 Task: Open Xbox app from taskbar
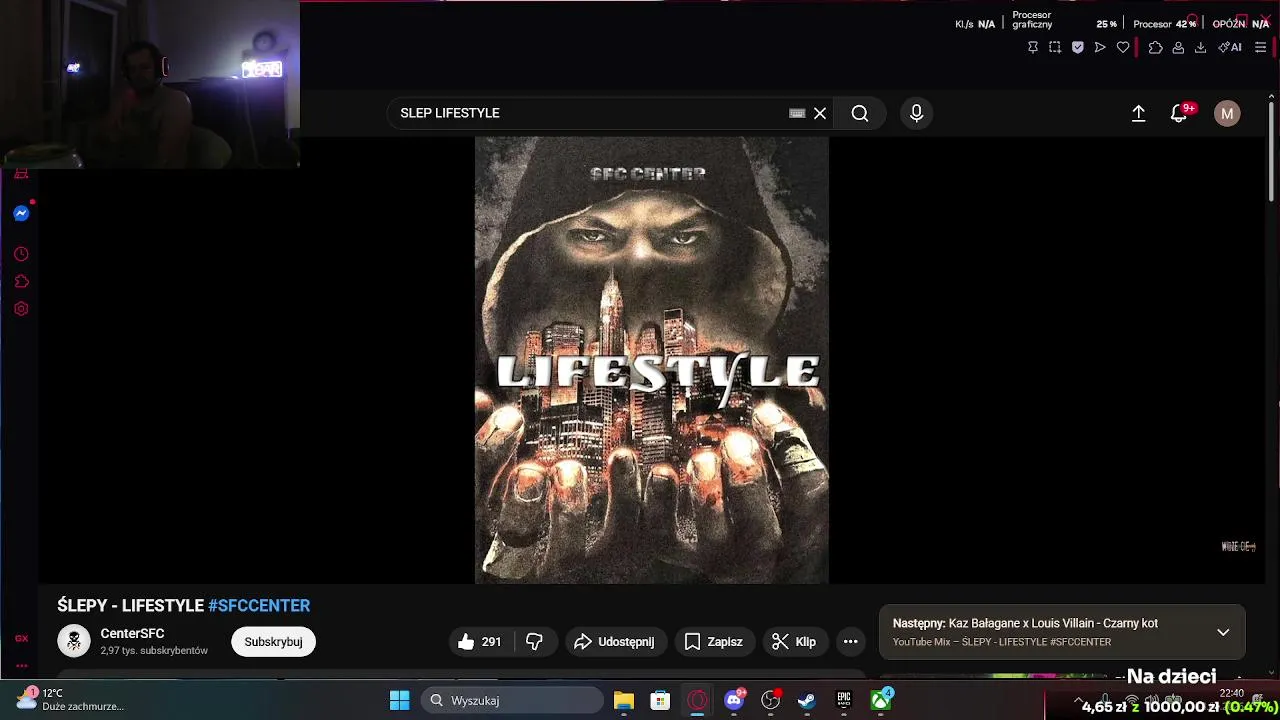point(881,700)
